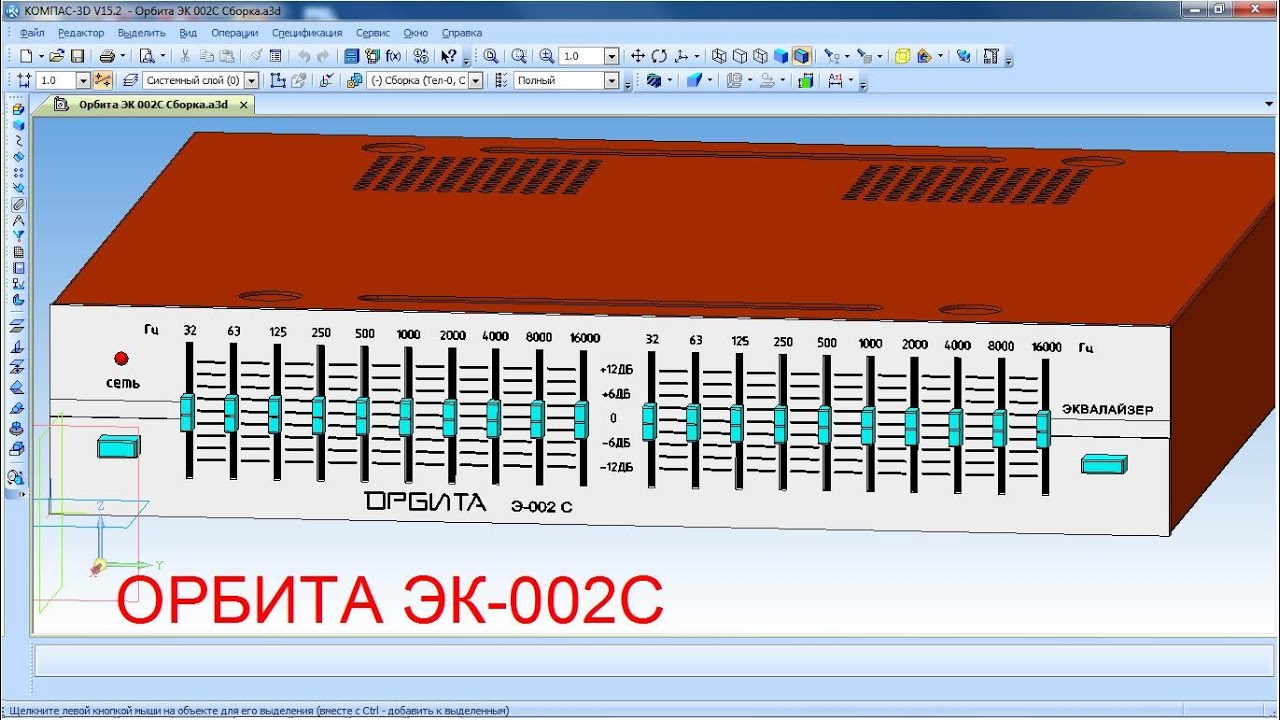Select the filter funnel tool in sidebar
1280x720 pixels.
(x=18, y=235)
